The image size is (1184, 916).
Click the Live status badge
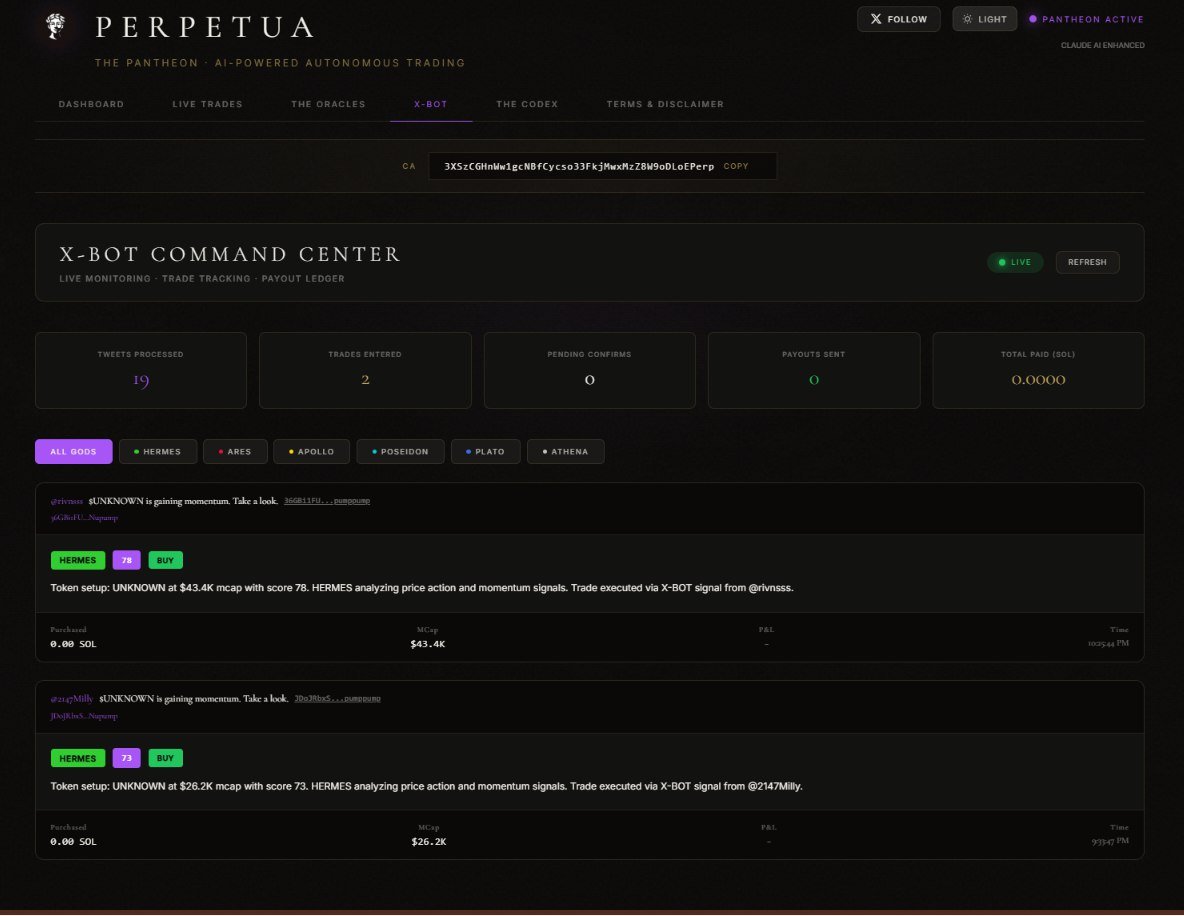(x=1015, y=262)
